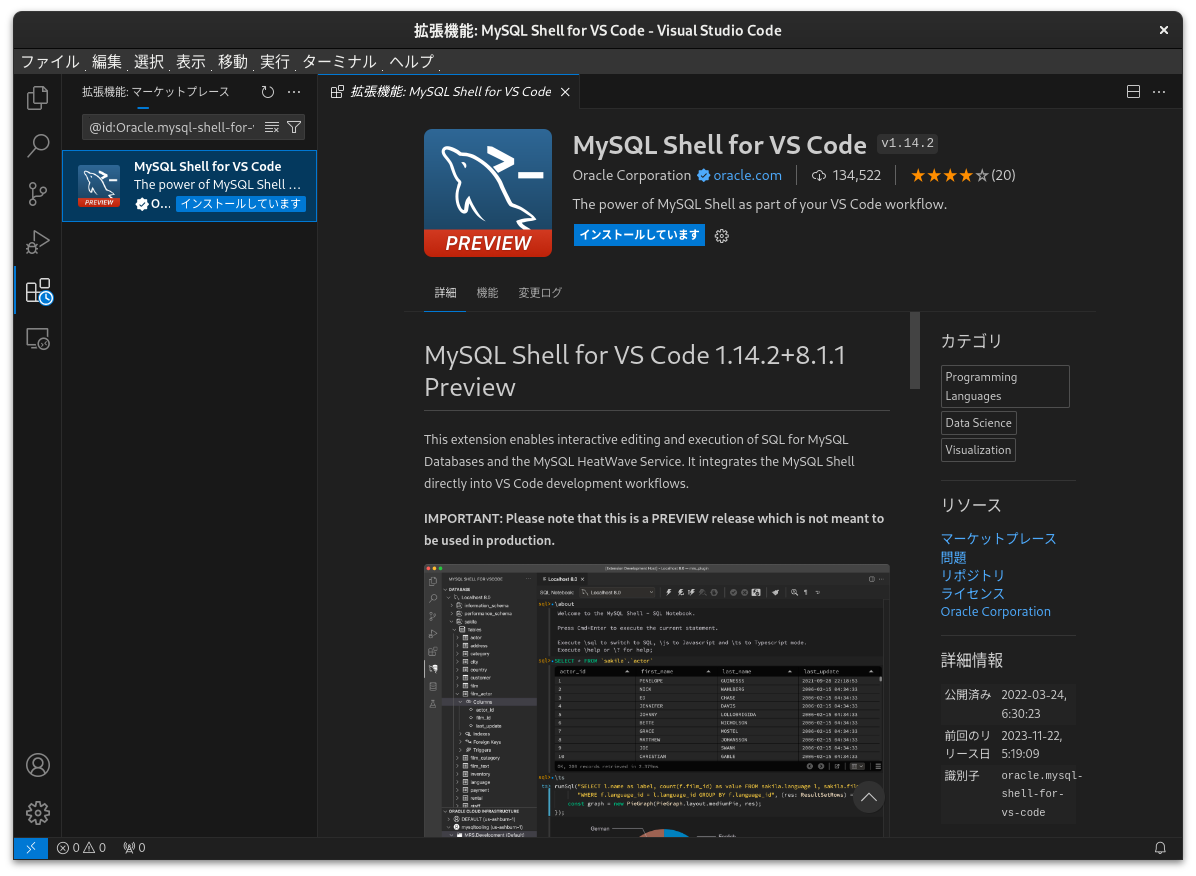
Task: Open the ヘルプ menu
Action: click(409, 62)
